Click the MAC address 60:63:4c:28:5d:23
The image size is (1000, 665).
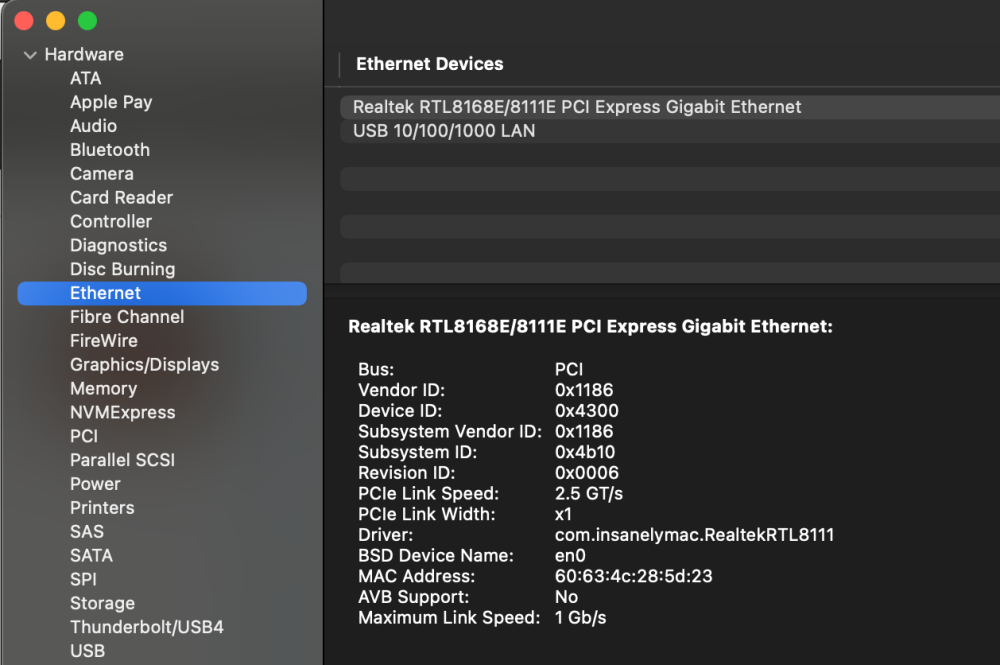point(633,576)
